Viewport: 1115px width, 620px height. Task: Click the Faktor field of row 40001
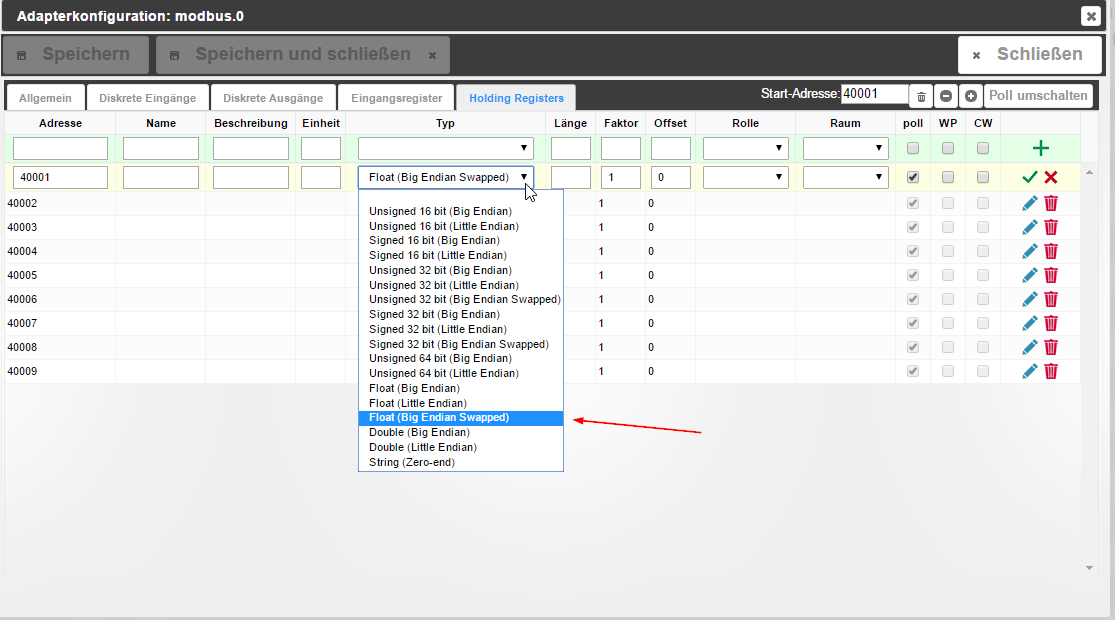point(621,177)
